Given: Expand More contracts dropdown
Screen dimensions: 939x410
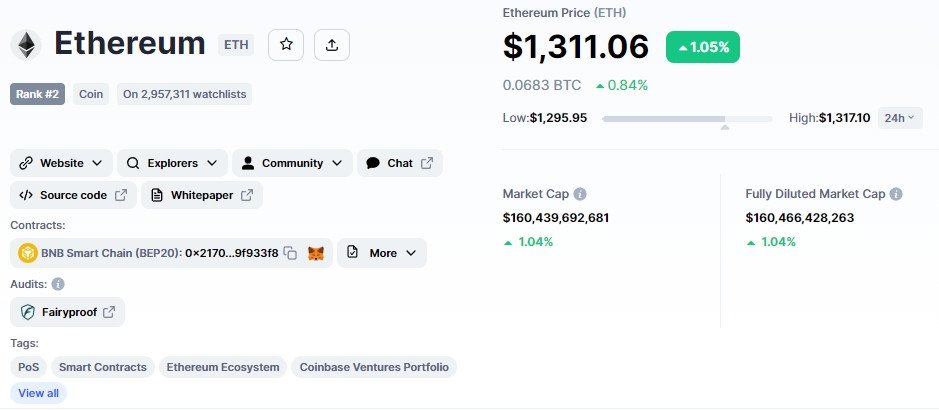Looking at the screenshot, I should click(x=382, y=253).
